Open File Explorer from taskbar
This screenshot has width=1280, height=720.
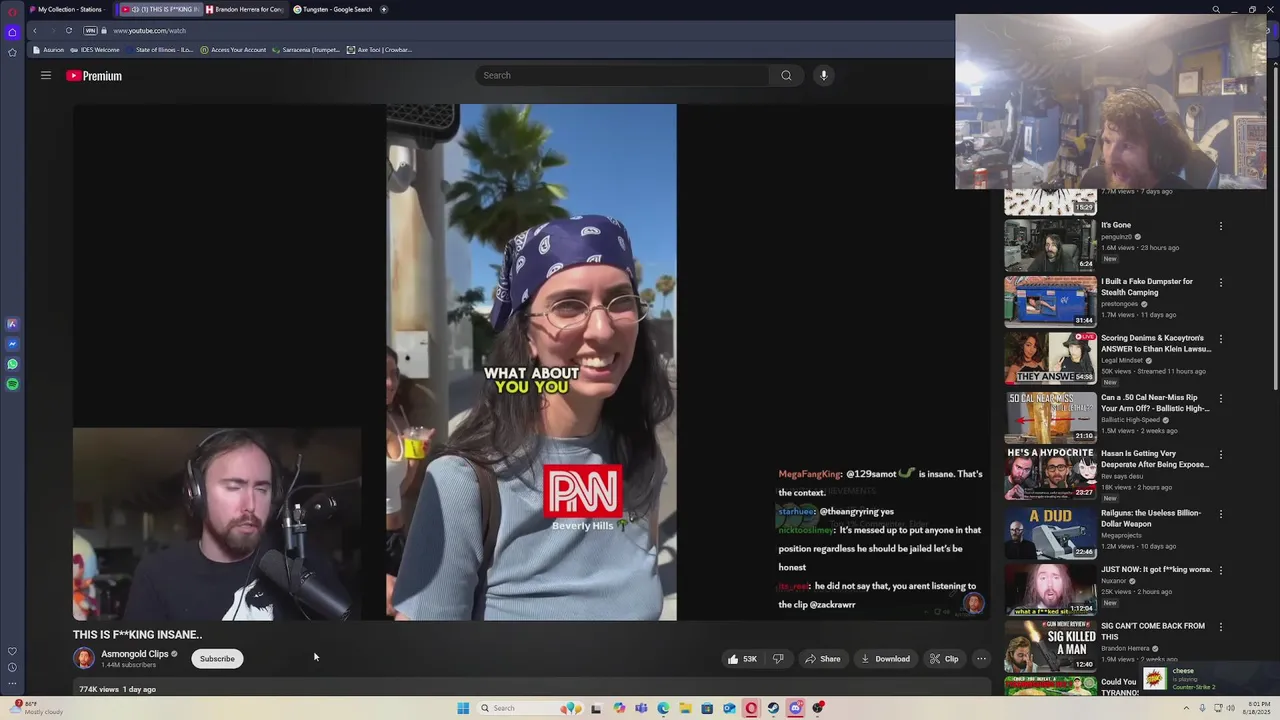point(685,708)
